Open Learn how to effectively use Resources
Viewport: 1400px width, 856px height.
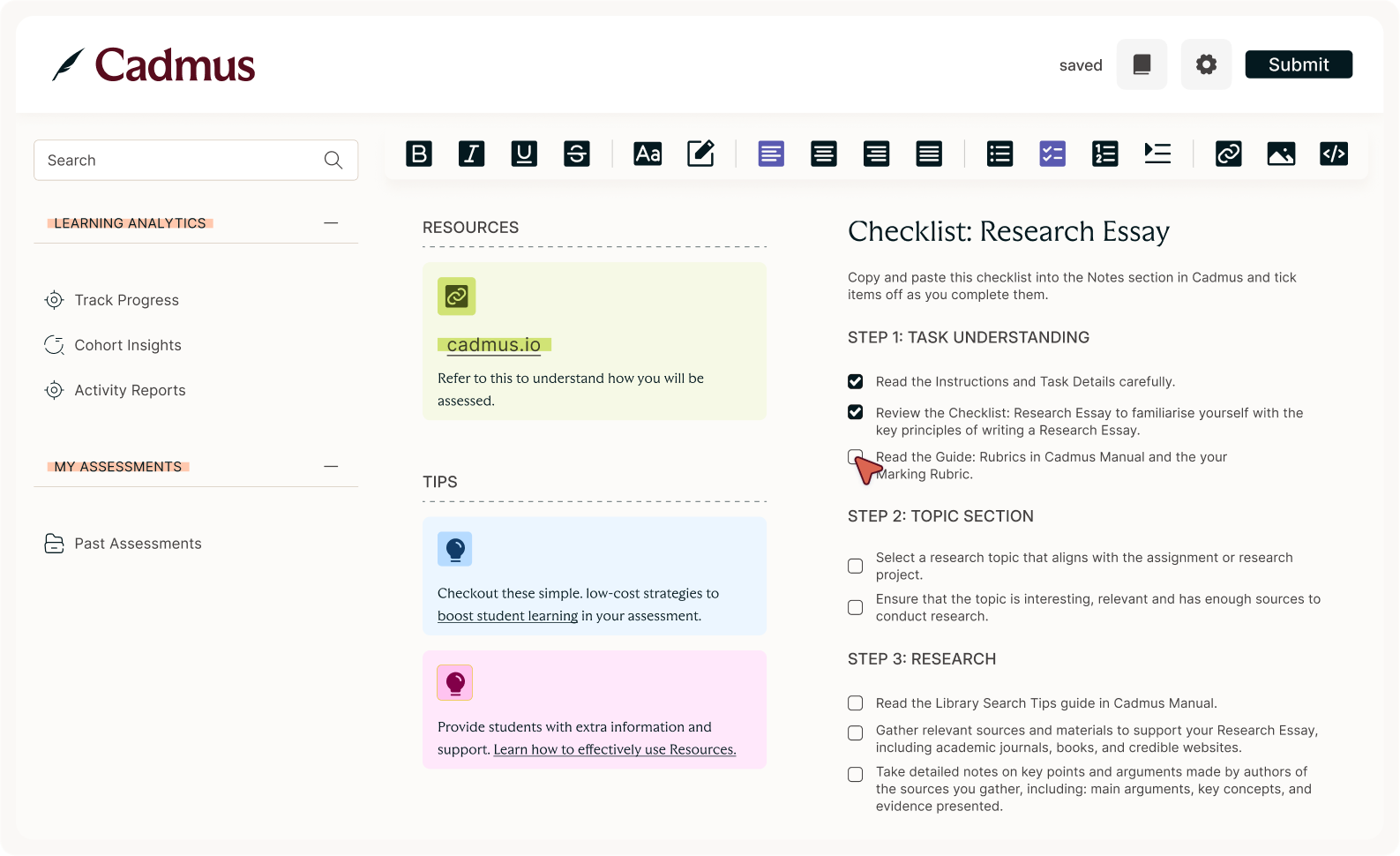(615, 749)
